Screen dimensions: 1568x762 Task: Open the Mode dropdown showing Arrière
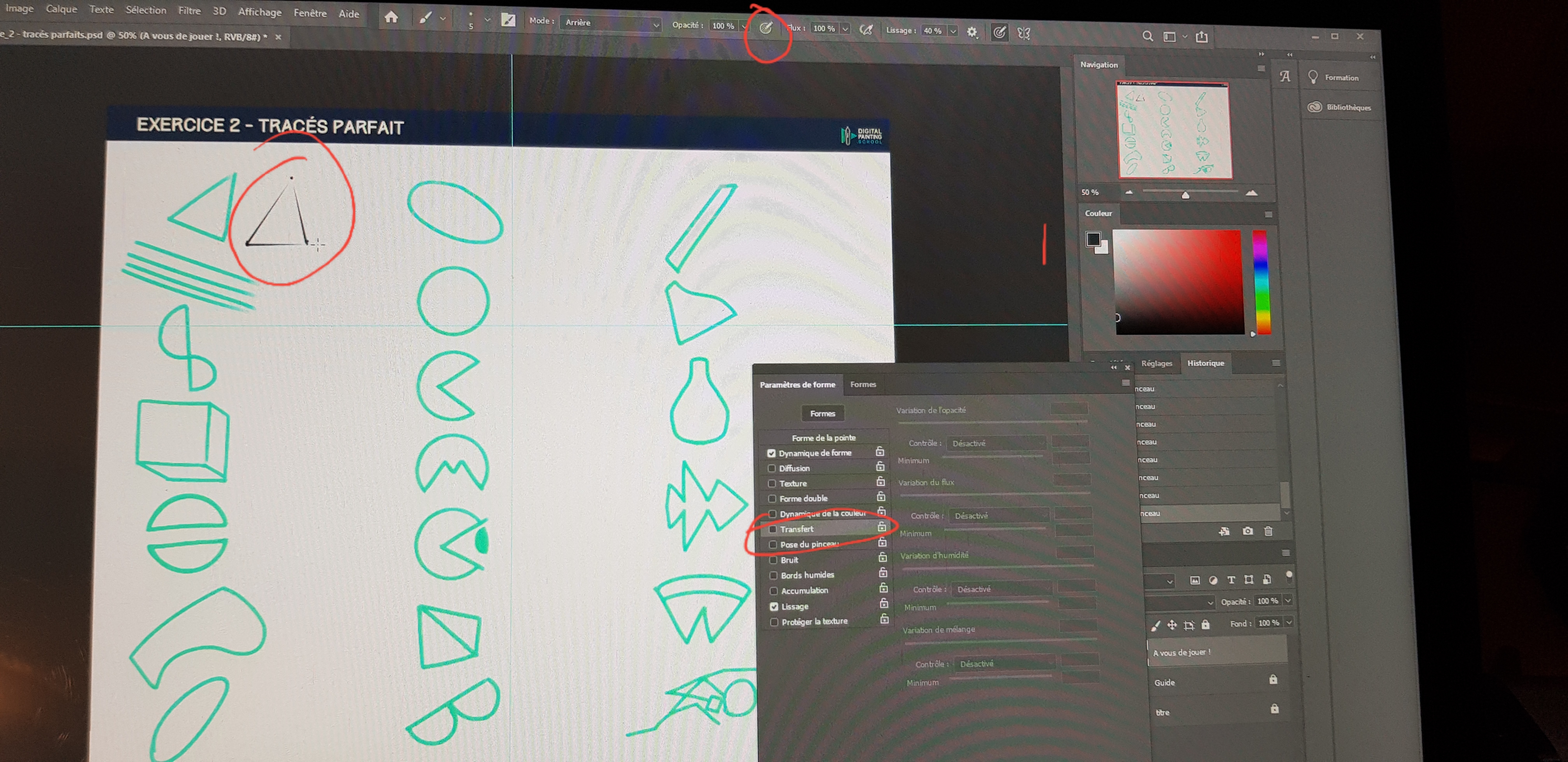pyautogui.click(x=611, y=23)
